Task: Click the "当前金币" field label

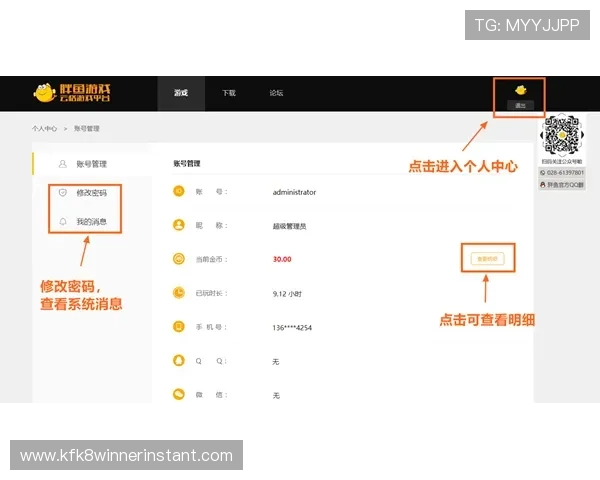Action: tap(212, 259)
